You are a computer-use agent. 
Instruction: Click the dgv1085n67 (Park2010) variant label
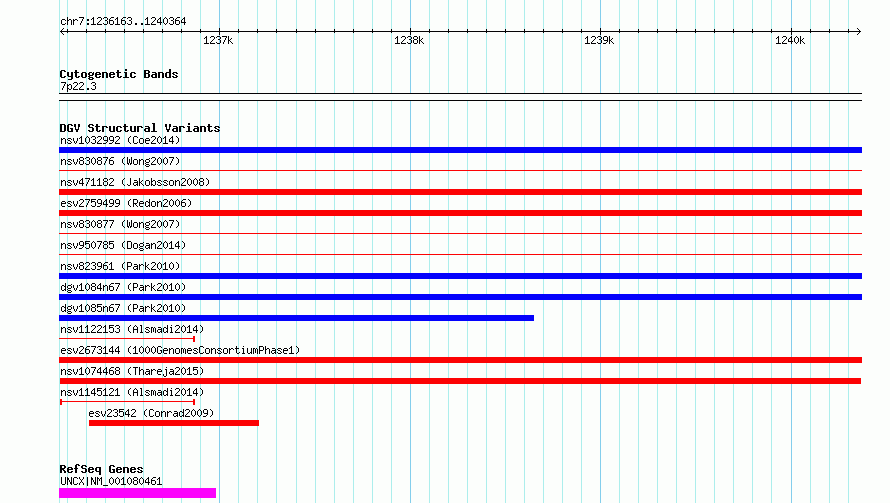[x=123, y=308]
